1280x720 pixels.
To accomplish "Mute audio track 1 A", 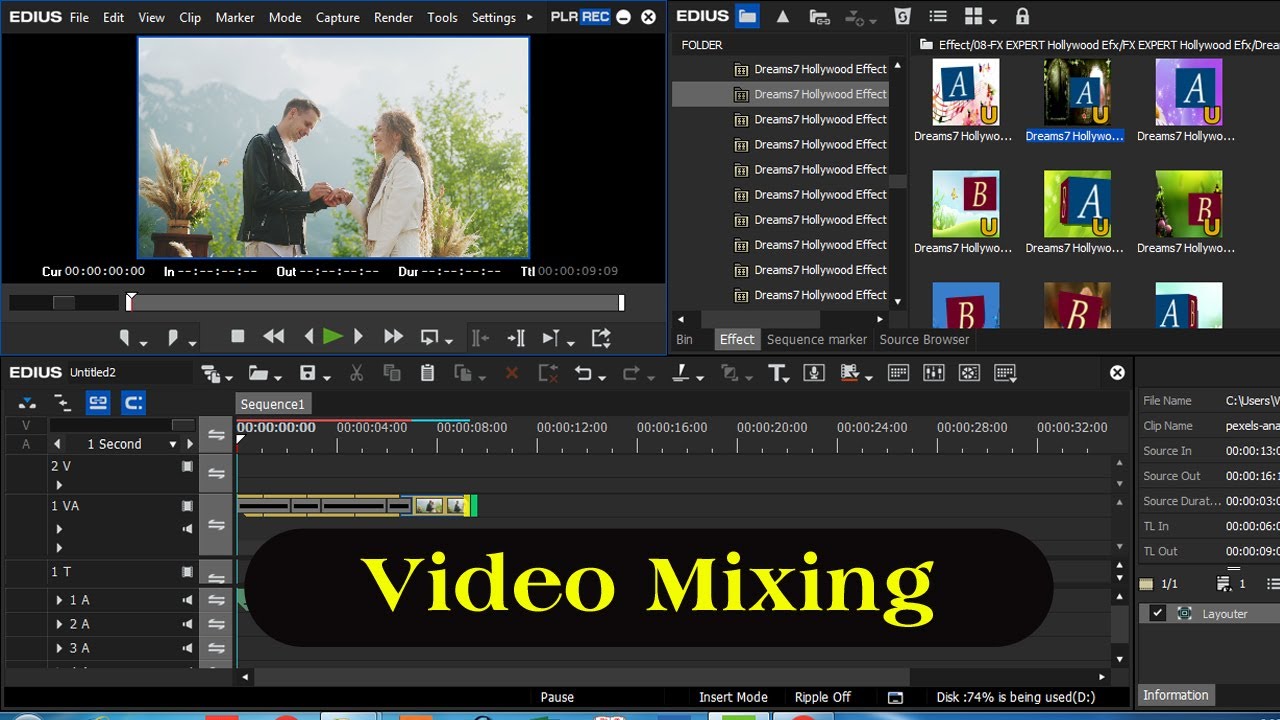I will (187, 600).
